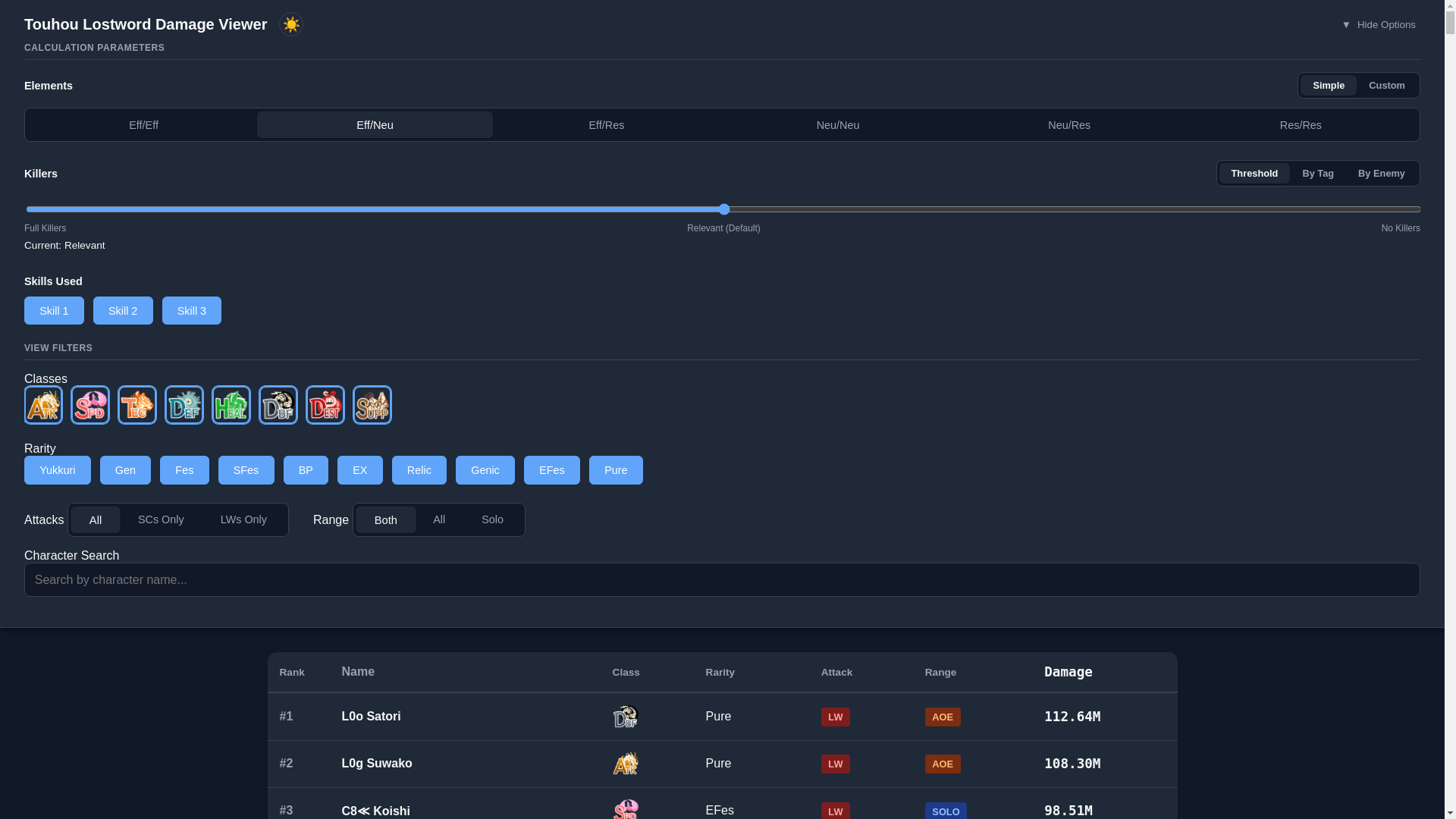Toggle the SFes rarity filter
1456x819 pixels.
[x=246, y=470]
